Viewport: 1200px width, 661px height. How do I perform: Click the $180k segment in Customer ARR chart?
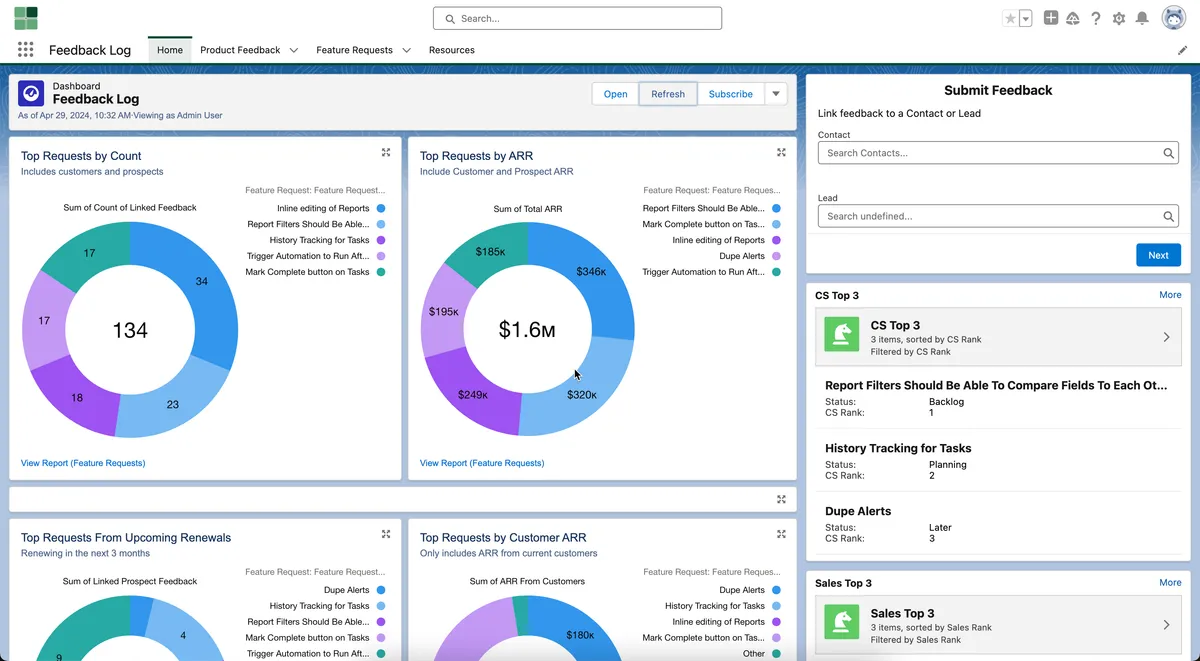pos(580,634)
